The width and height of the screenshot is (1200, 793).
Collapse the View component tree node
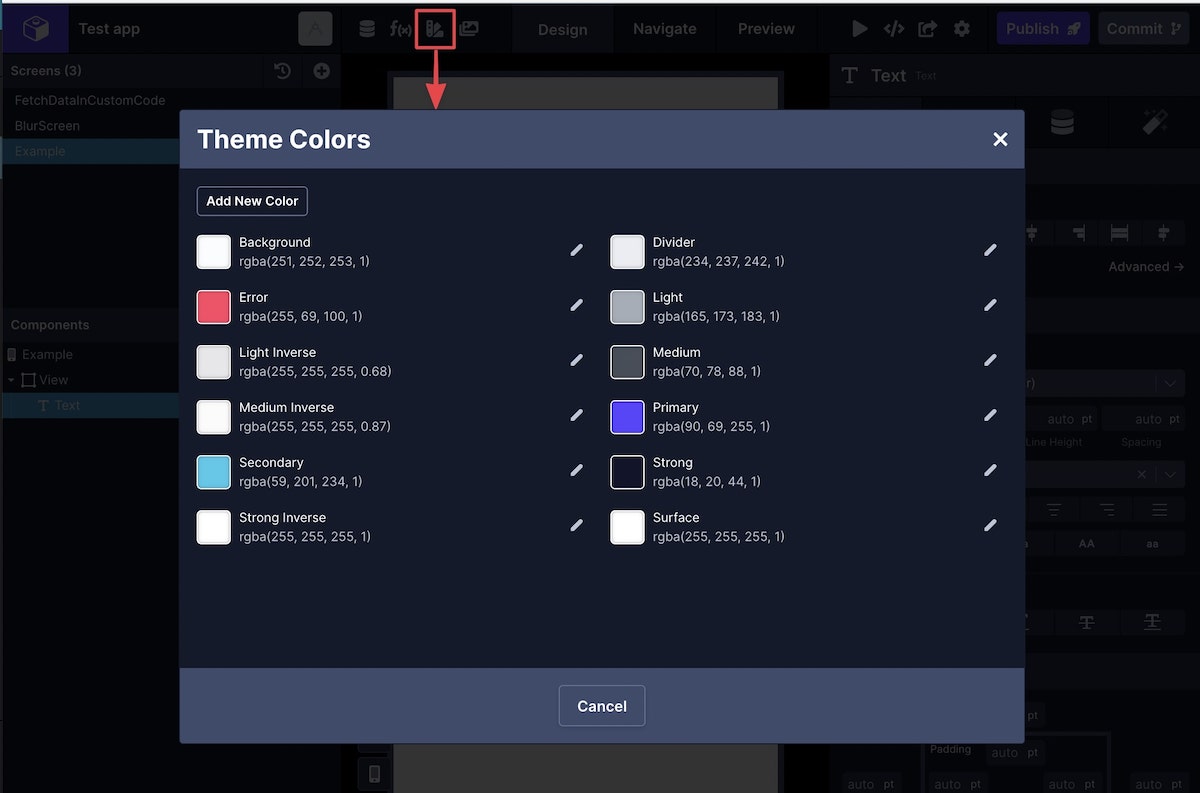tap(11, 380)
